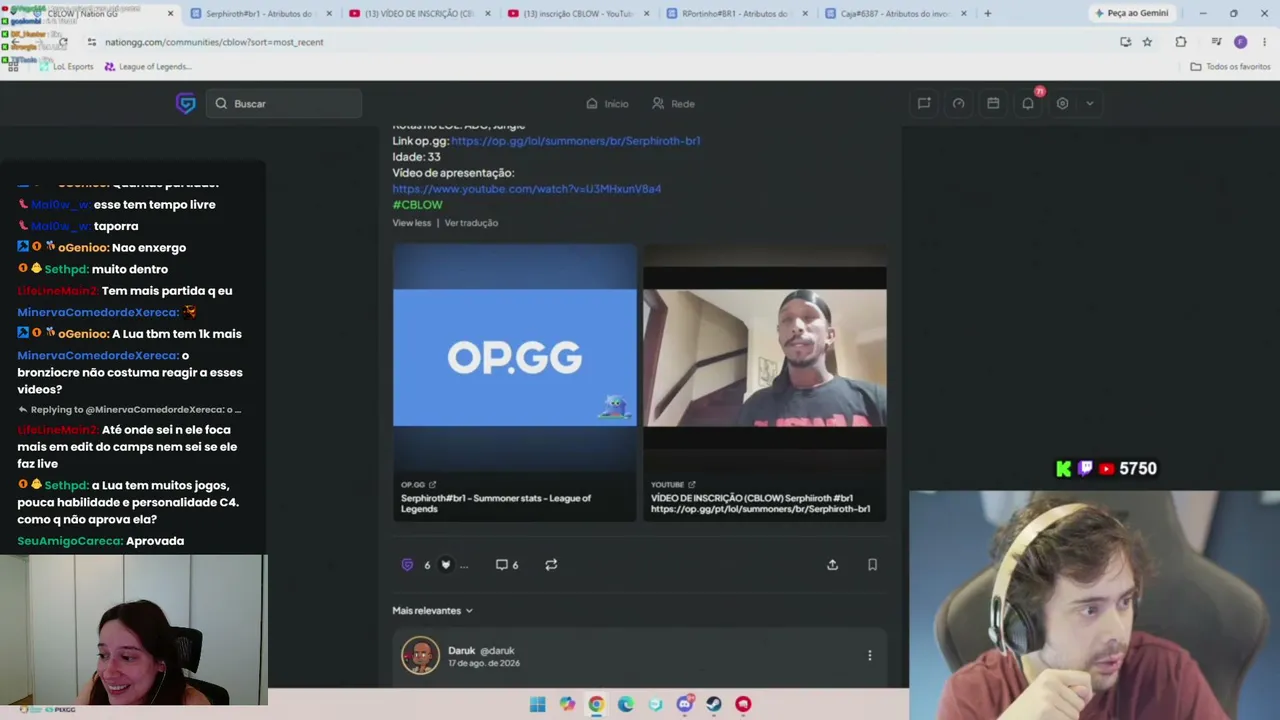Viewport: 1280px width, 720px height.
Task: Click the comment date 17 de ago. de 2026
Action: coord(484,663)
